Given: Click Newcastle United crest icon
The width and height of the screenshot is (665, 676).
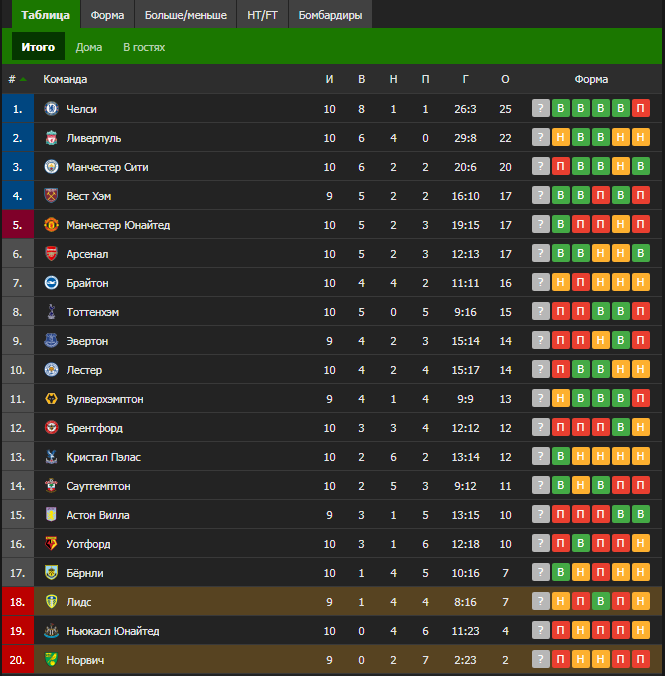Looking at the screenshot, I should (51, 631).
